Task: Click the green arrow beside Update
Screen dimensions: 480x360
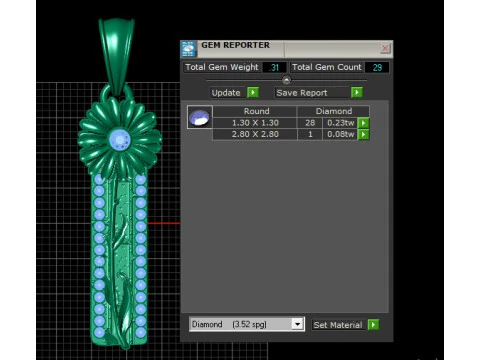Action: [253, 92]
